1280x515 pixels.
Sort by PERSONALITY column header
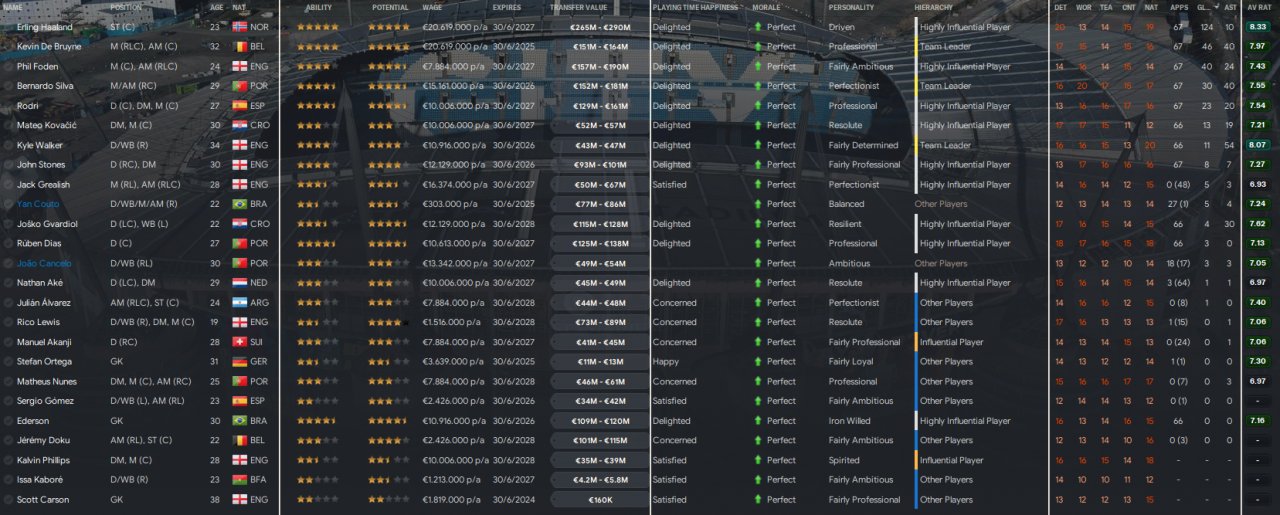coord(851,7)
